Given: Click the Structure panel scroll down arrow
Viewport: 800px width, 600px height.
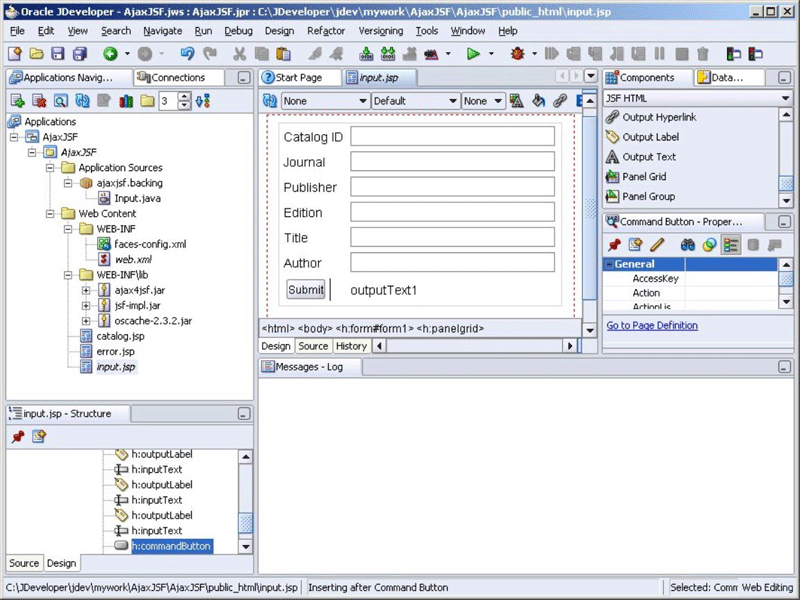Looking at the screenshot, I should point(245,546).
